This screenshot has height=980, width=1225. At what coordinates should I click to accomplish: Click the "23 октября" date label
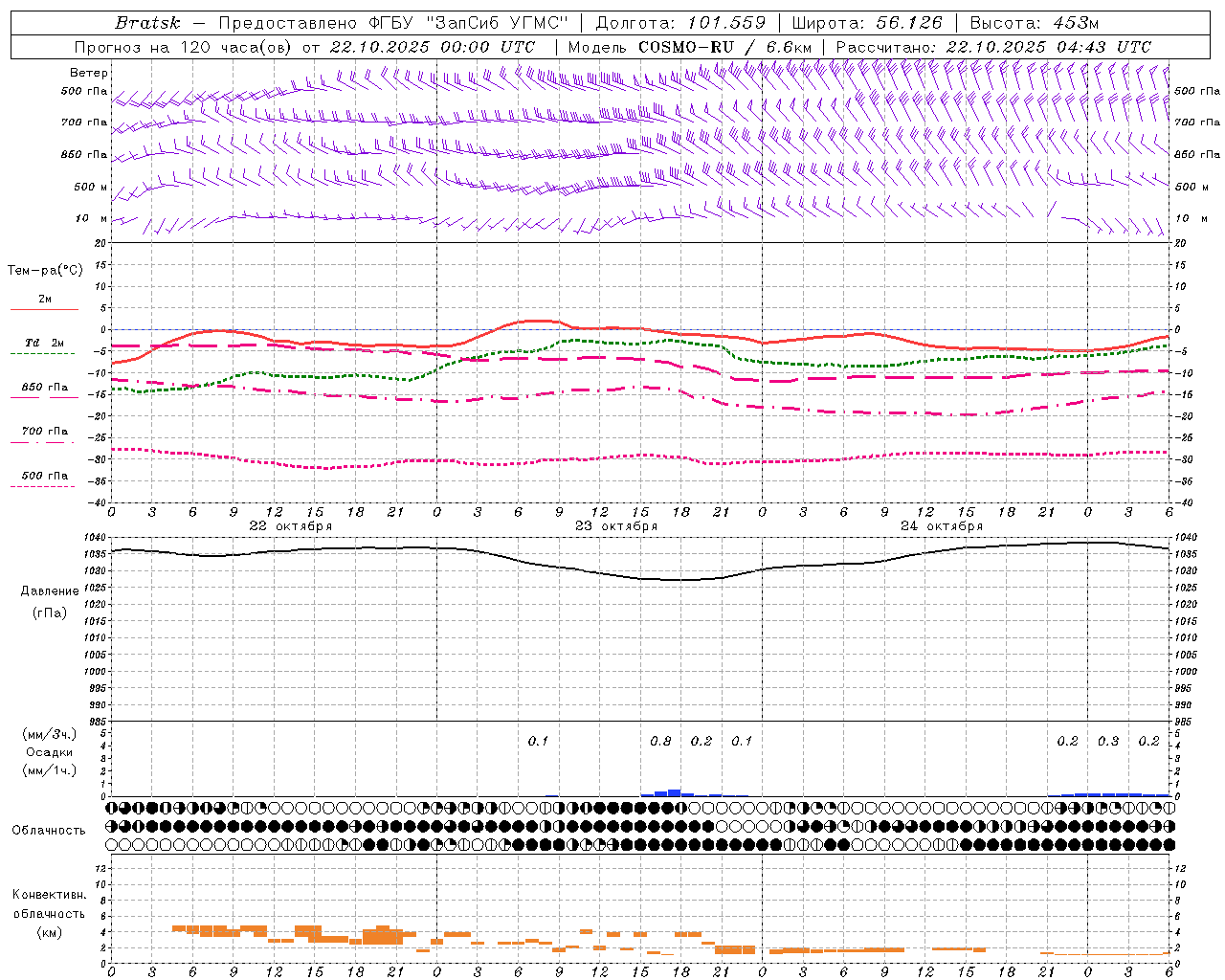pos(616,526)
